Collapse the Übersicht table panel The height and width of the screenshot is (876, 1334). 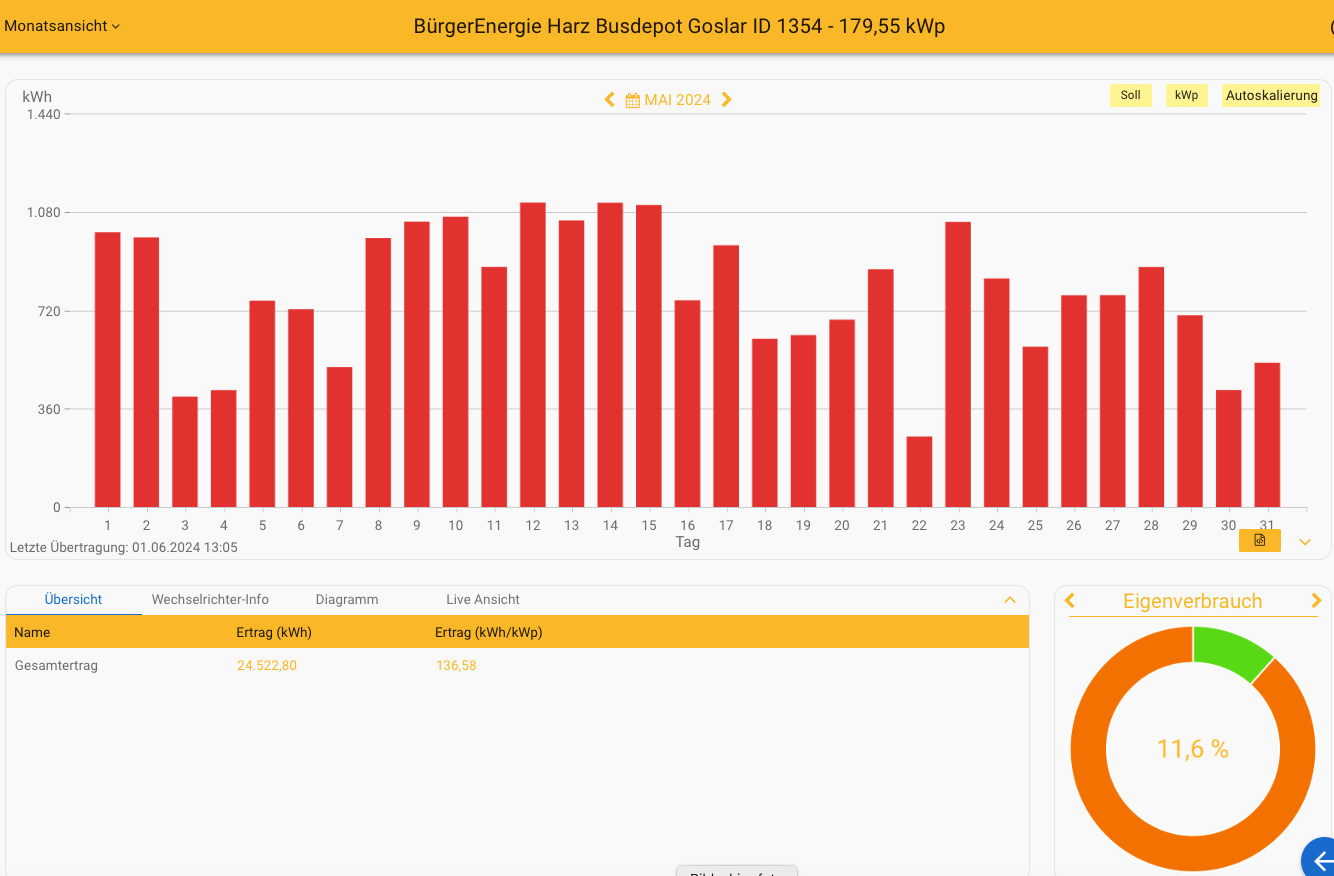click(1009, 600)
